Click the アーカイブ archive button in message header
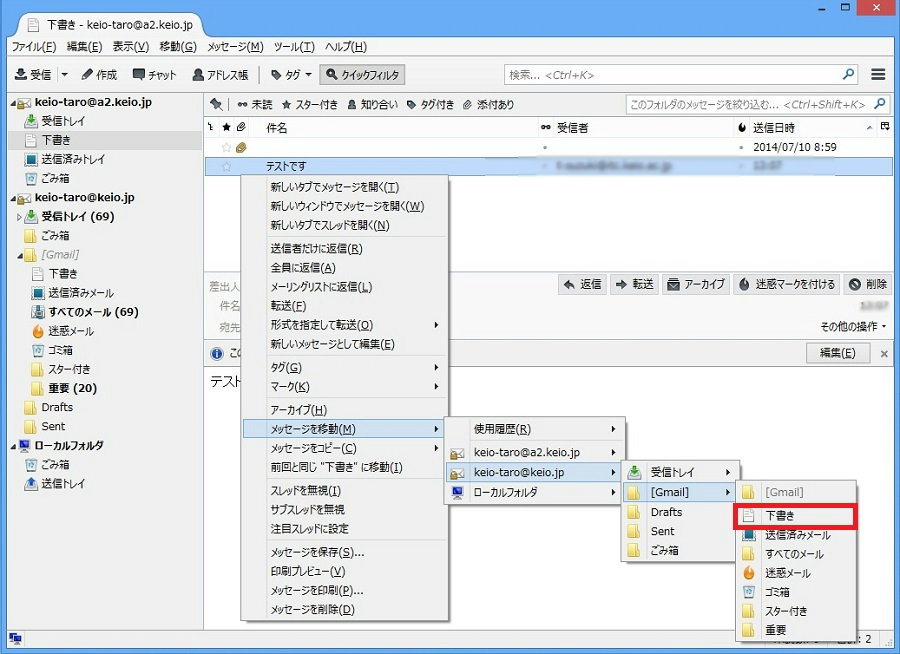The image size is (900, 654). click(x=695, y=284)
